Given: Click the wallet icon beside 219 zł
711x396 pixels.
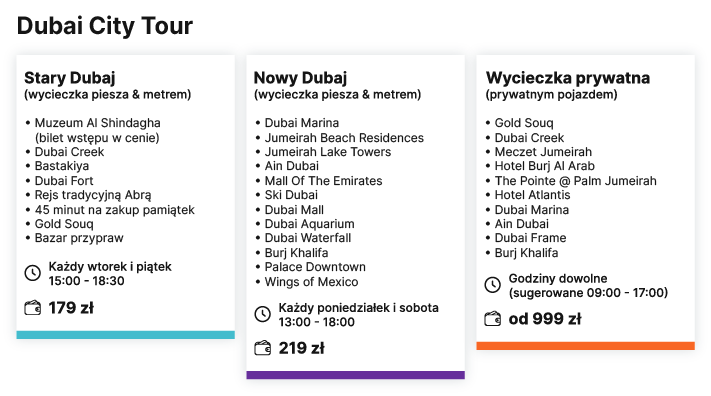Looking at the screenshot, I should click(x=263, y=348).
